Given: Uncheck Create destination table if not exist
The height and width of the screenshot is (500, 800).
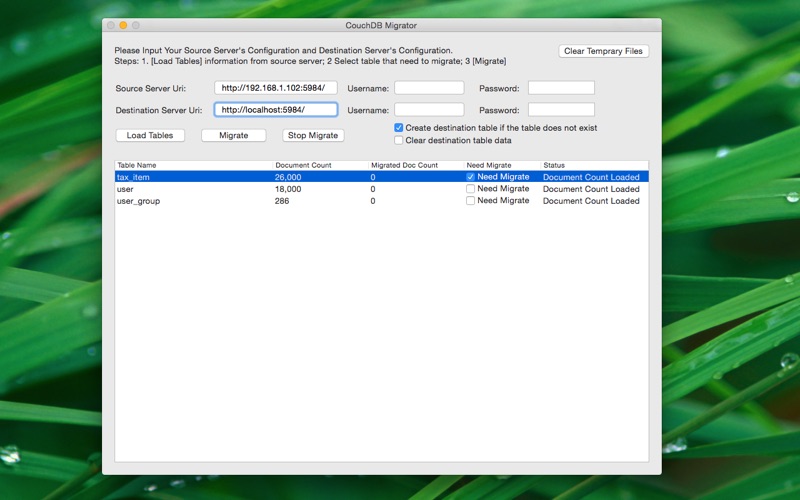Looking at the screenshot, I should coord(399,128).
